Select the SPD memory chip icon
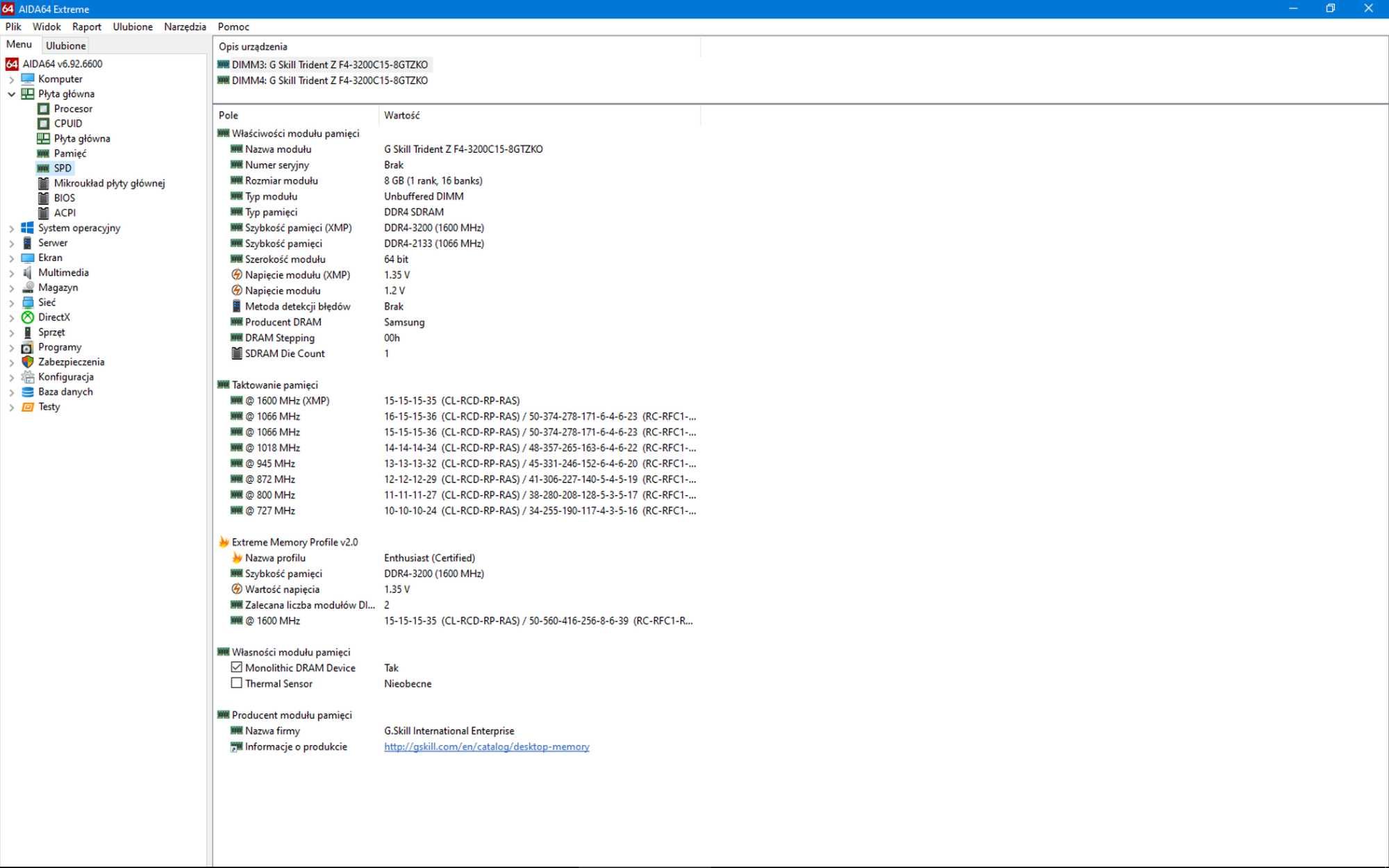The height and width of the screenshot is (868, 1389). tap(43, 168)
